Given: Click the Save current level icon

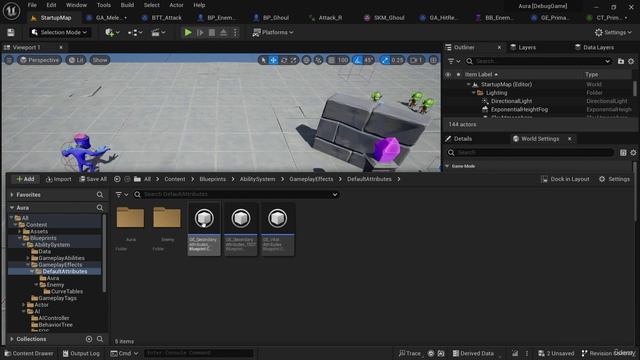Looking at the screenshot, I should (x=11, y=32).
